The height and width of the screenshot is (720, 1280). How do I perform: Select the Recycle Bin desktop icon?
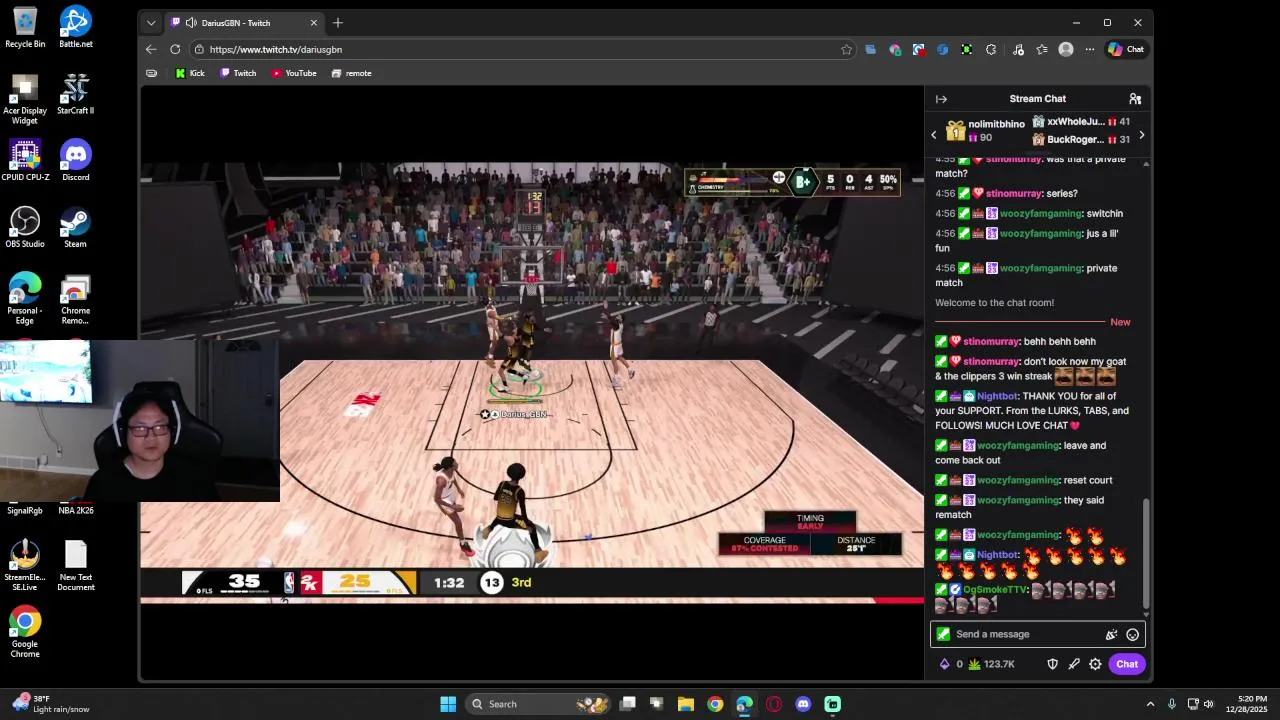pos(25,27)
